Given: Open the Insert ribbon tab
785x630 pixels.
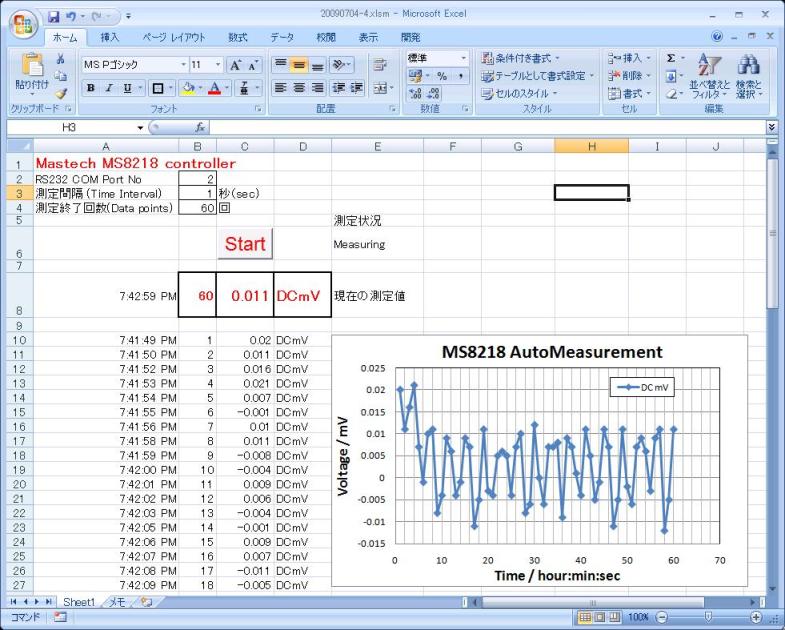Looking at the screenshot, I should 110,38.
